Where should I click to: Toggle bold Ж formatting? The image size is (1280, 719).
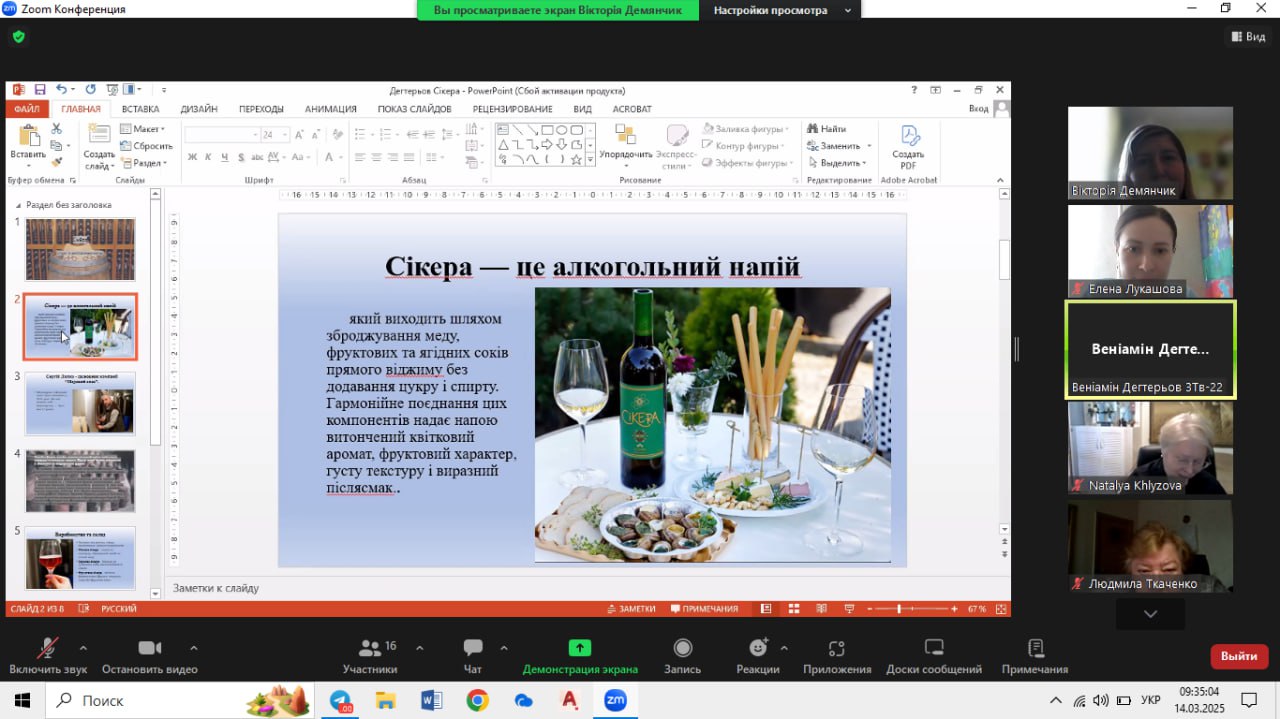193,157
